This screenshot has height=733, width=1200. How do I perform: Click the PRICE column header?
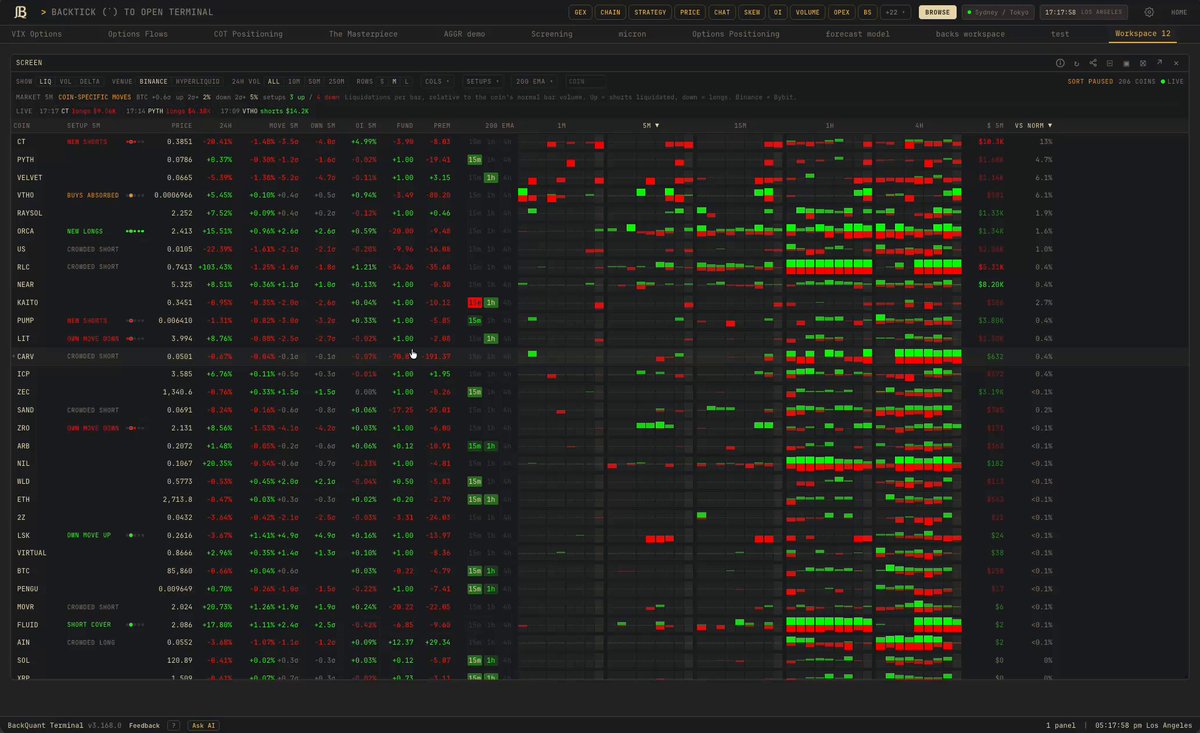click(181, 125)
